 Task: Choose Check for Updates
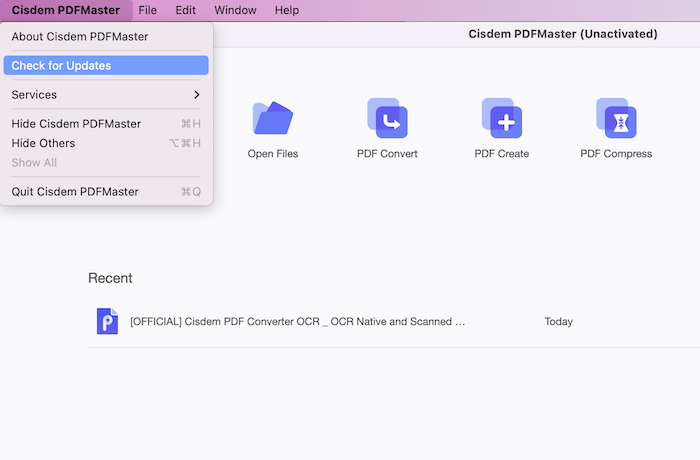coord(106,66)
